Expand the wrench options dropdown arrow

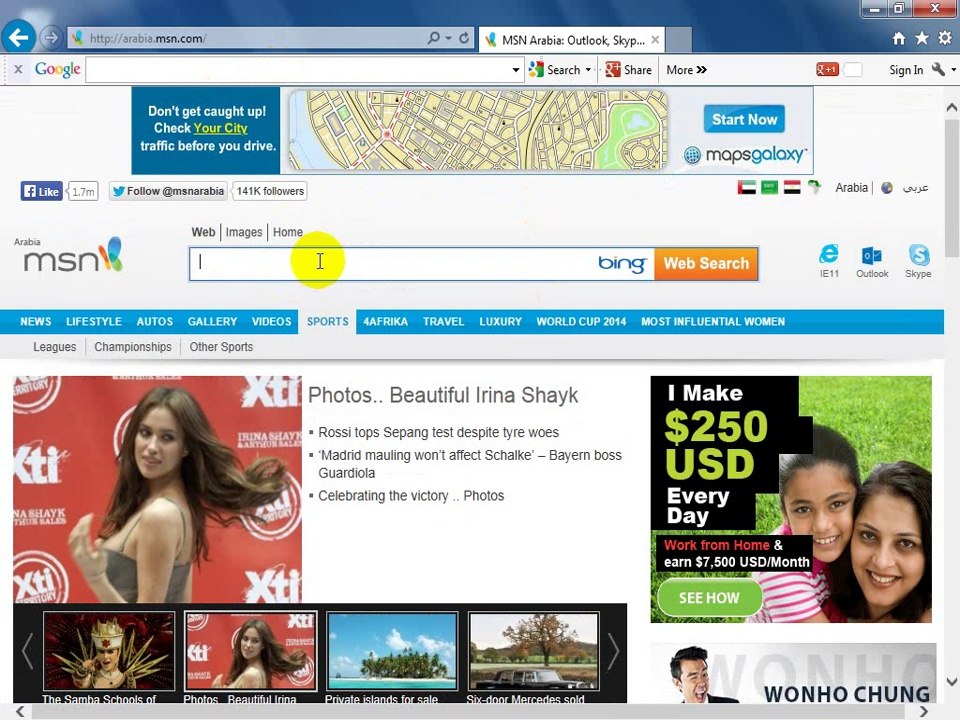click(953, 70)
